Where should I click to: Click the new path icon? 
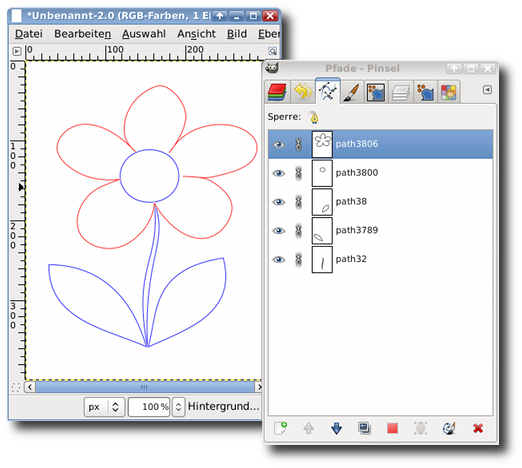coord(280,428)
